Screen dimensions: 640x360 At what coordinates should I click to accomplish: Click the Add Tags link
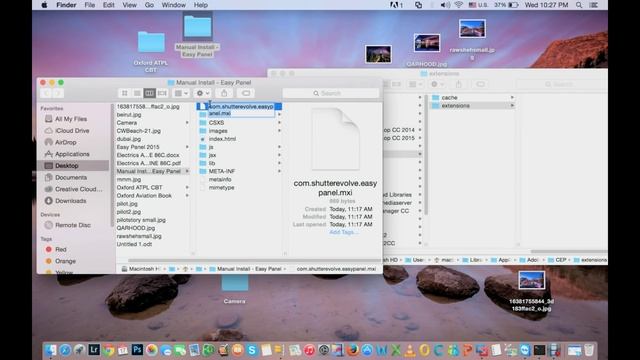343,232
